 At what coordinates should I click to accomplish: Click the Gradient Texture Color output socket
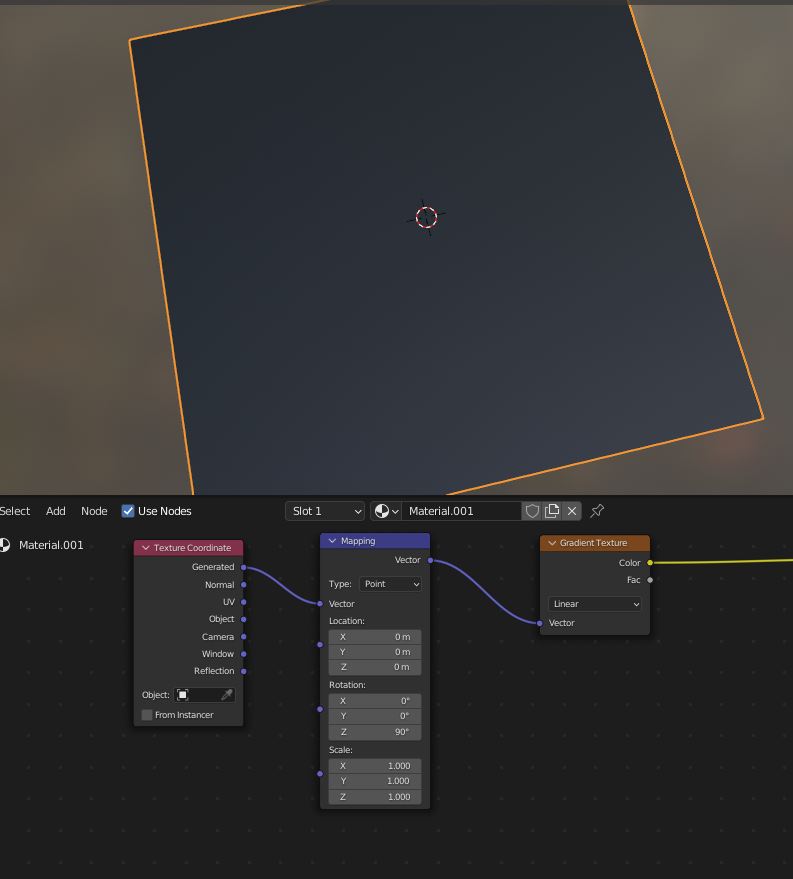pos(650,563)
